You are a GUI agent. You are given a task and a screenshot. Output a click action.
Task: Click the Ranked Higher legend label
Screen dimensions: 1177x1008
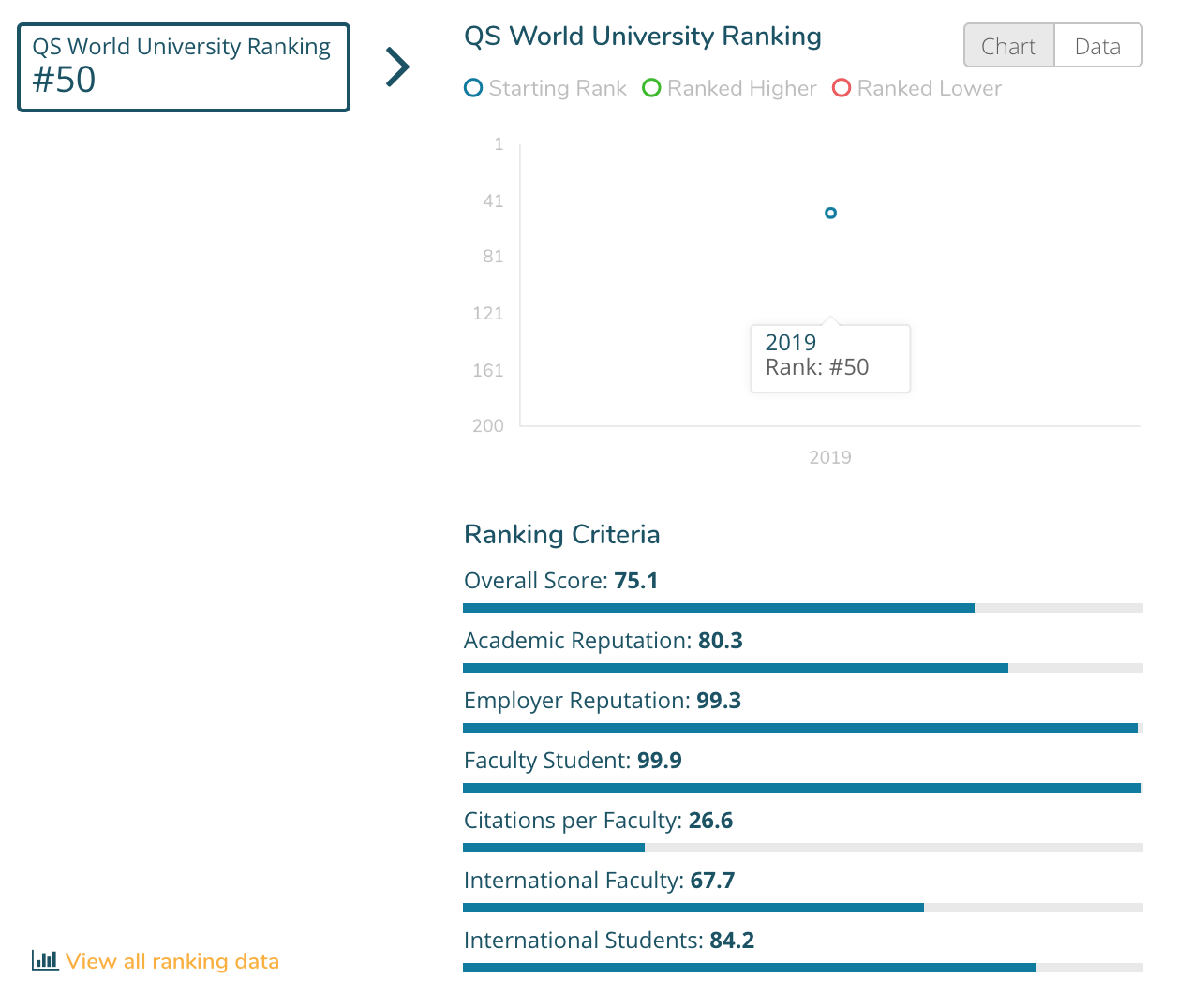tap(742, 89)
